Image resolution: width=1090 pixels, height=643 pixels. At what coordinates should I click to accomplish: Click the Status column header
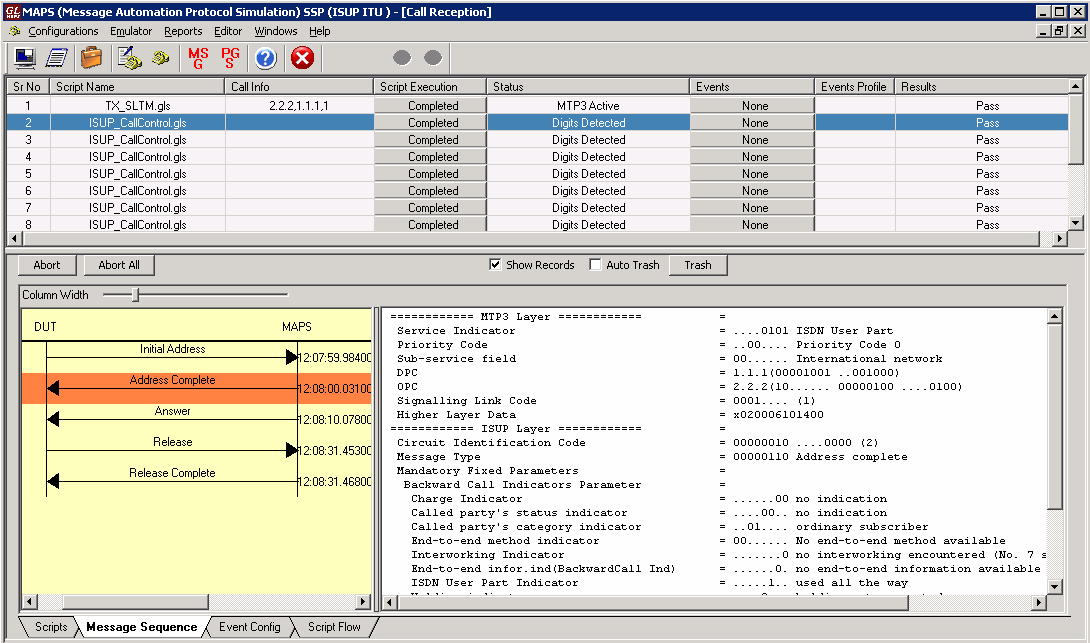[x=588, y=87]
